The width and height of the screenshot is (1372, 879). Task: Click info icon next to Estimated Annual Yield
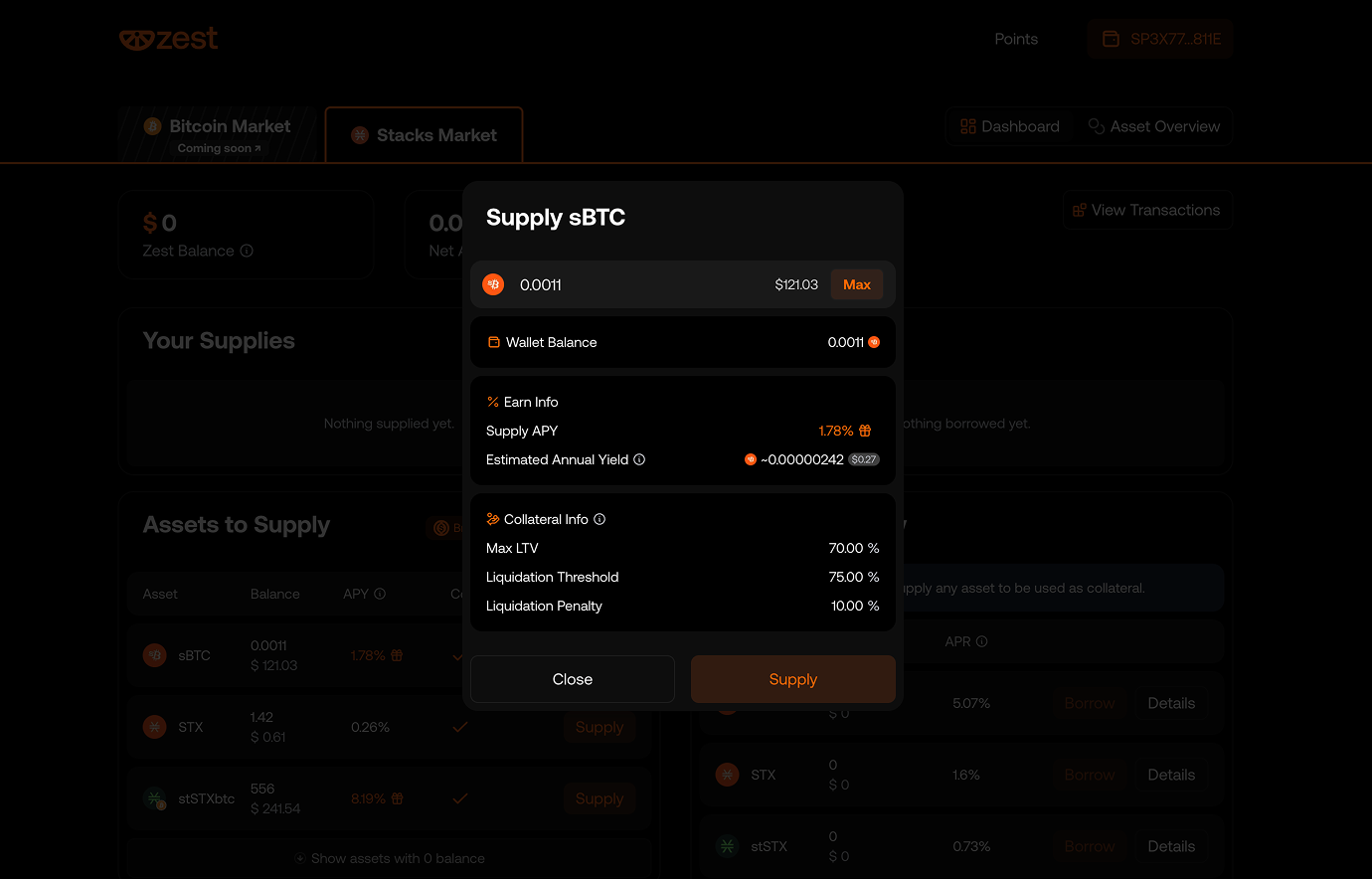(639, 459)
